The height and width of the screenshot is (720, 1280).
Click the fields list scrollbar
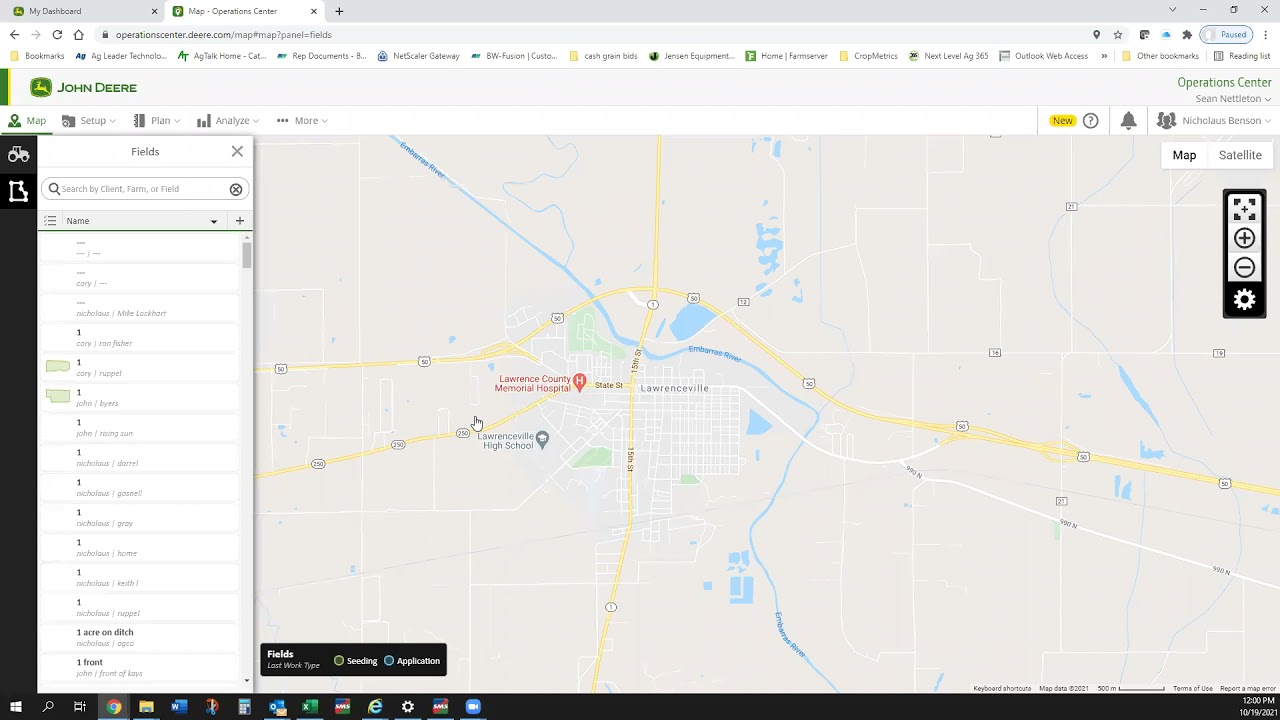pyautogui.click(x=247, y=254)
